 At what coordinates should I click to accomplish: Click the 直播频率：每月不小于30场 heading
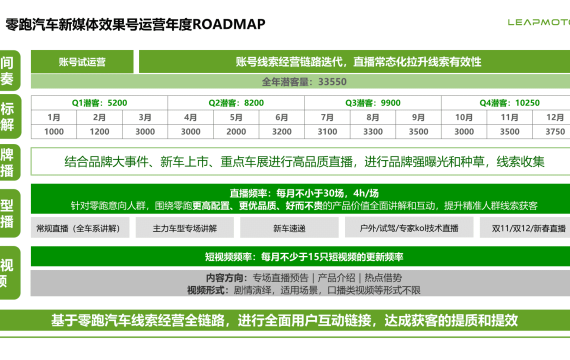[304, 193]
